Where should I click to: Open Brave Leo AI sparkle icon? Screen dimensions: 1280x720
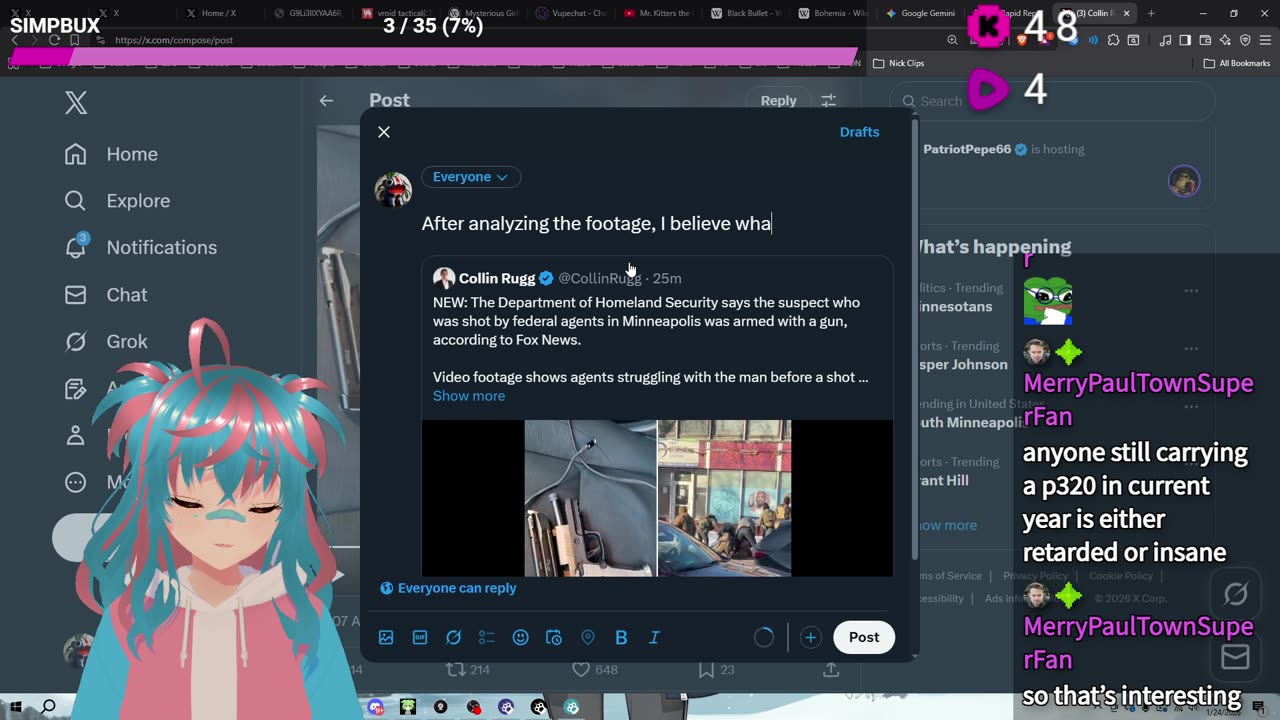tap(1225, 40)
